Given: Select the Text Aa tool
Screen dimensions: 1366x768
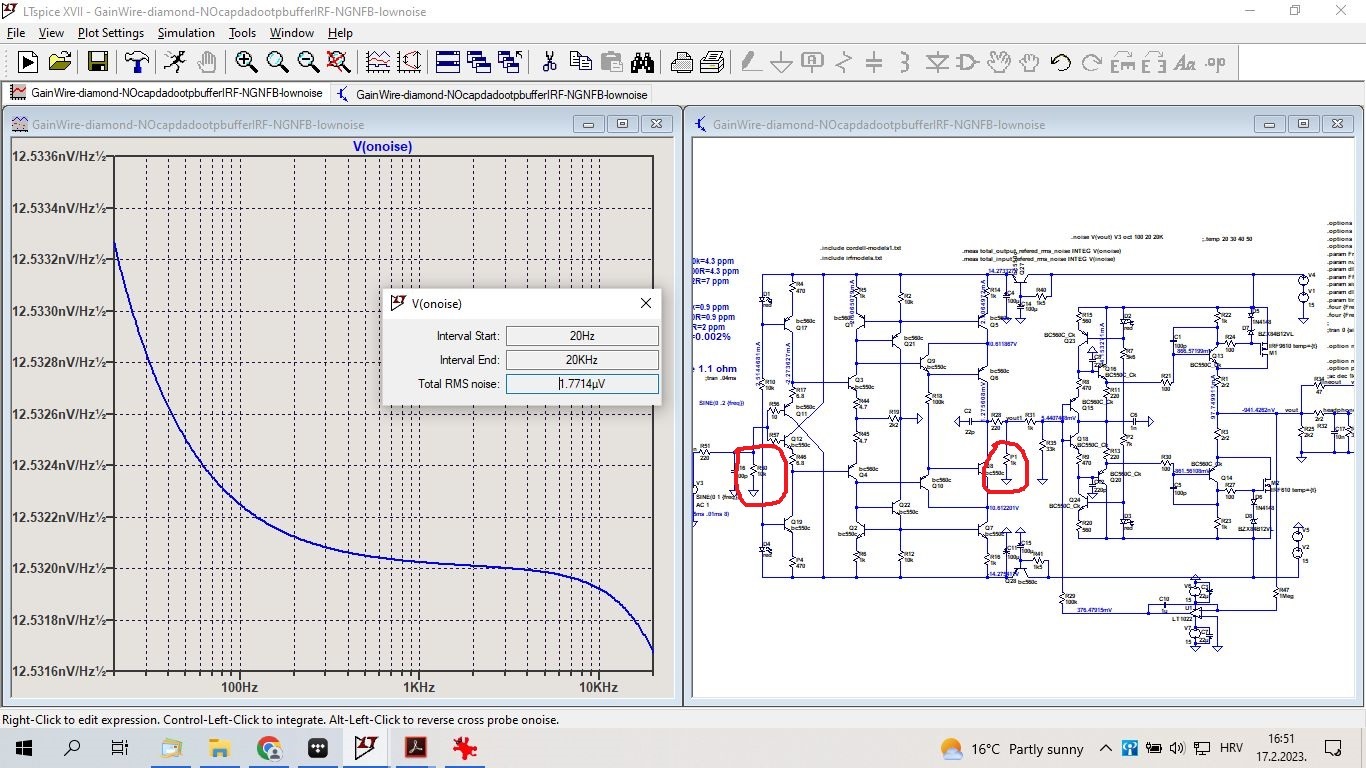Looking at the screenshot, I should pos(1185,62).
